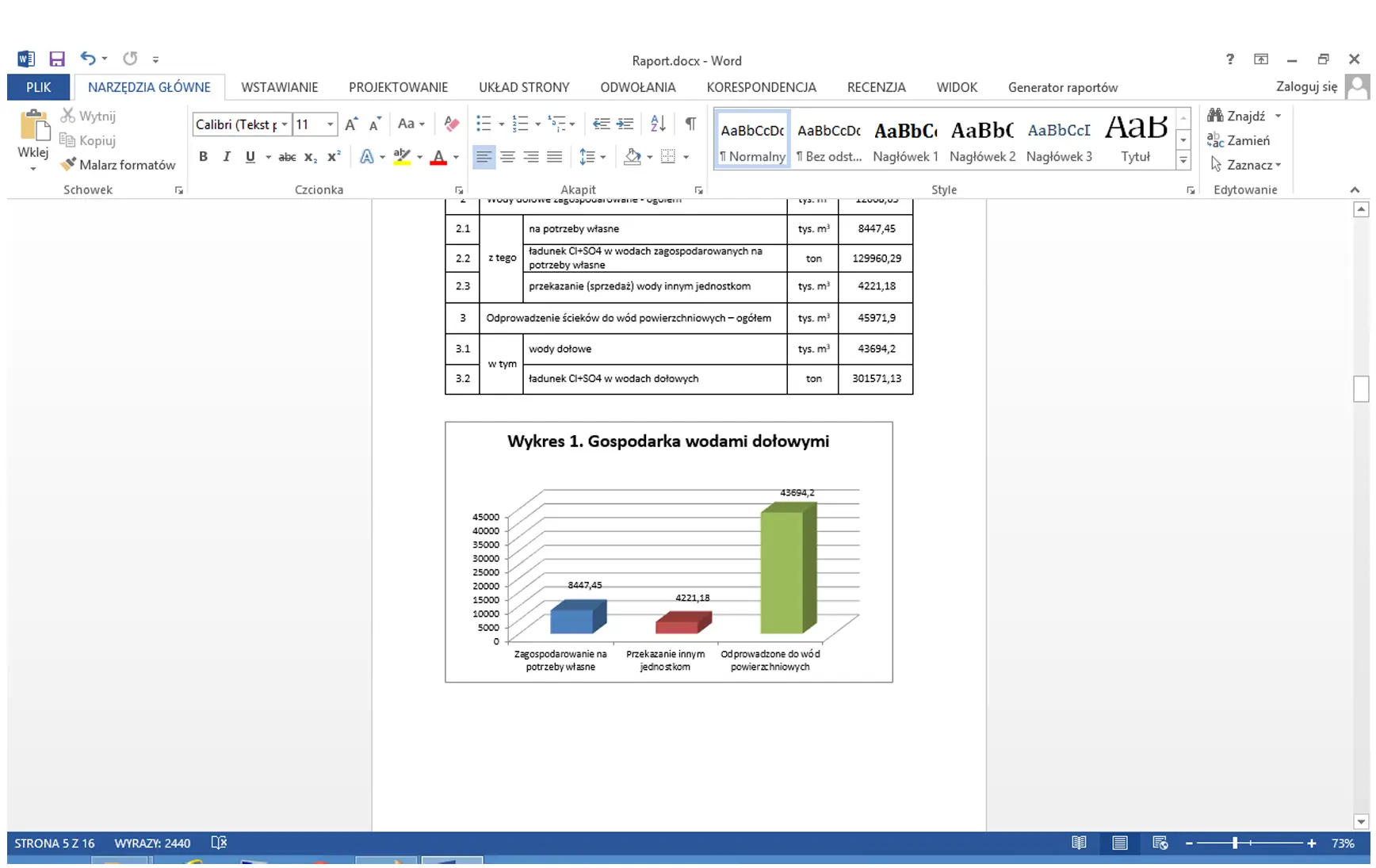
Task: Click Znajdź to find text
Action: tap(1236, 116)
